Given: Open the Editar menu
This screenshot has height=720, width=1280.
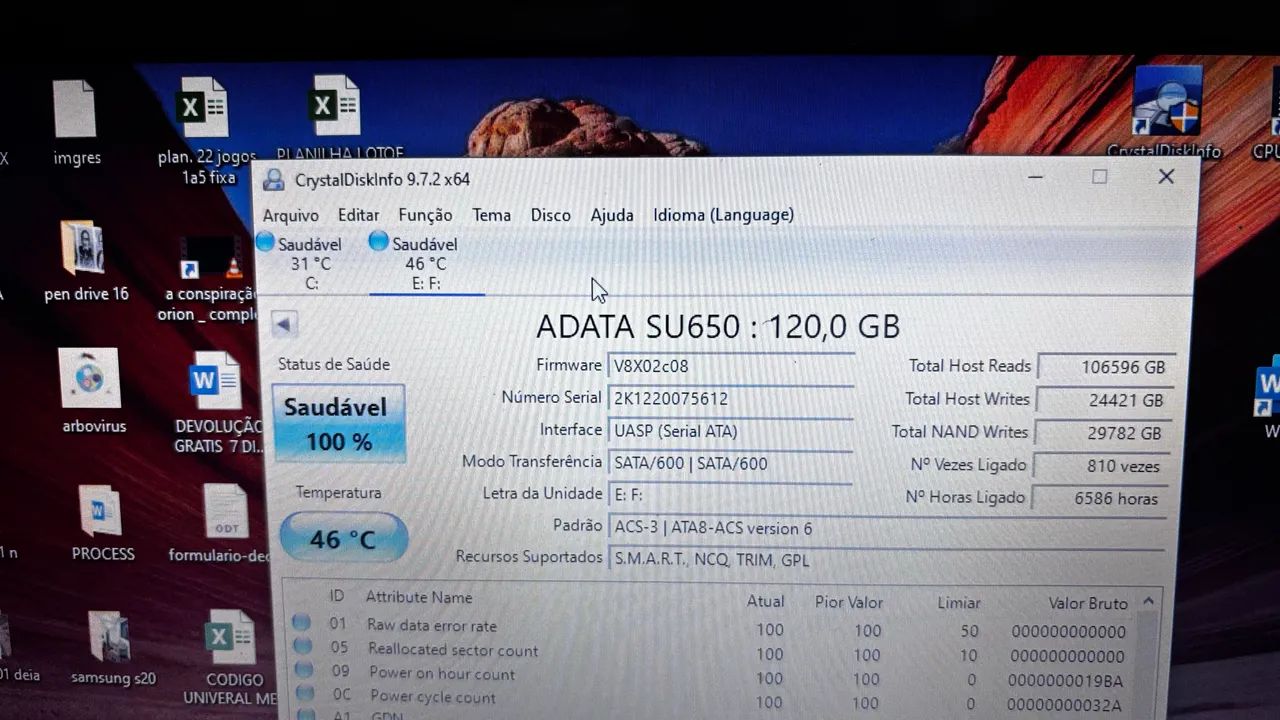Looking at the screenshot, I should 358,215.
